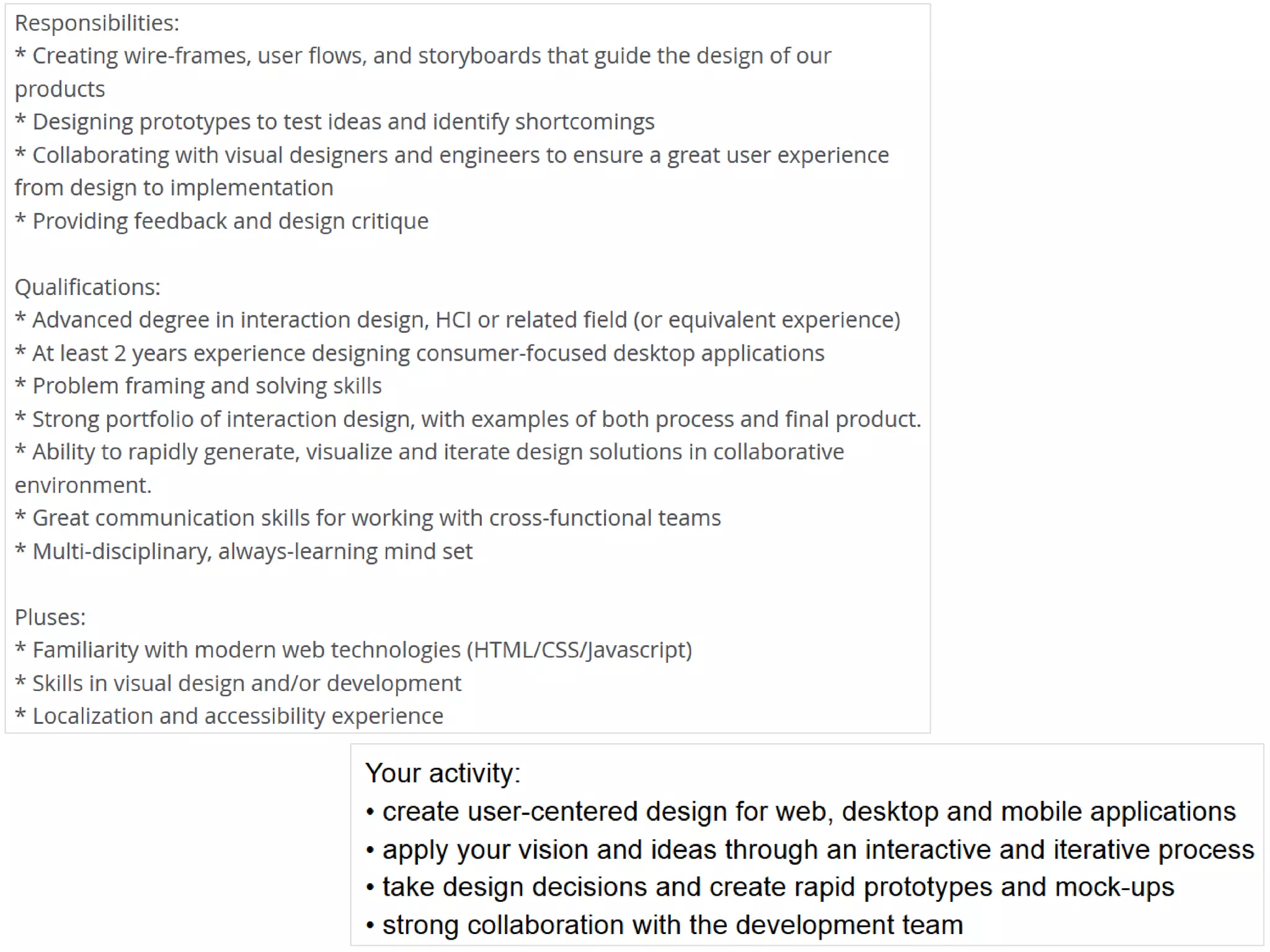Click 'strong collaboration with the development team' bullet
This screenshot has width=1270, height=952.
[664, 925]
